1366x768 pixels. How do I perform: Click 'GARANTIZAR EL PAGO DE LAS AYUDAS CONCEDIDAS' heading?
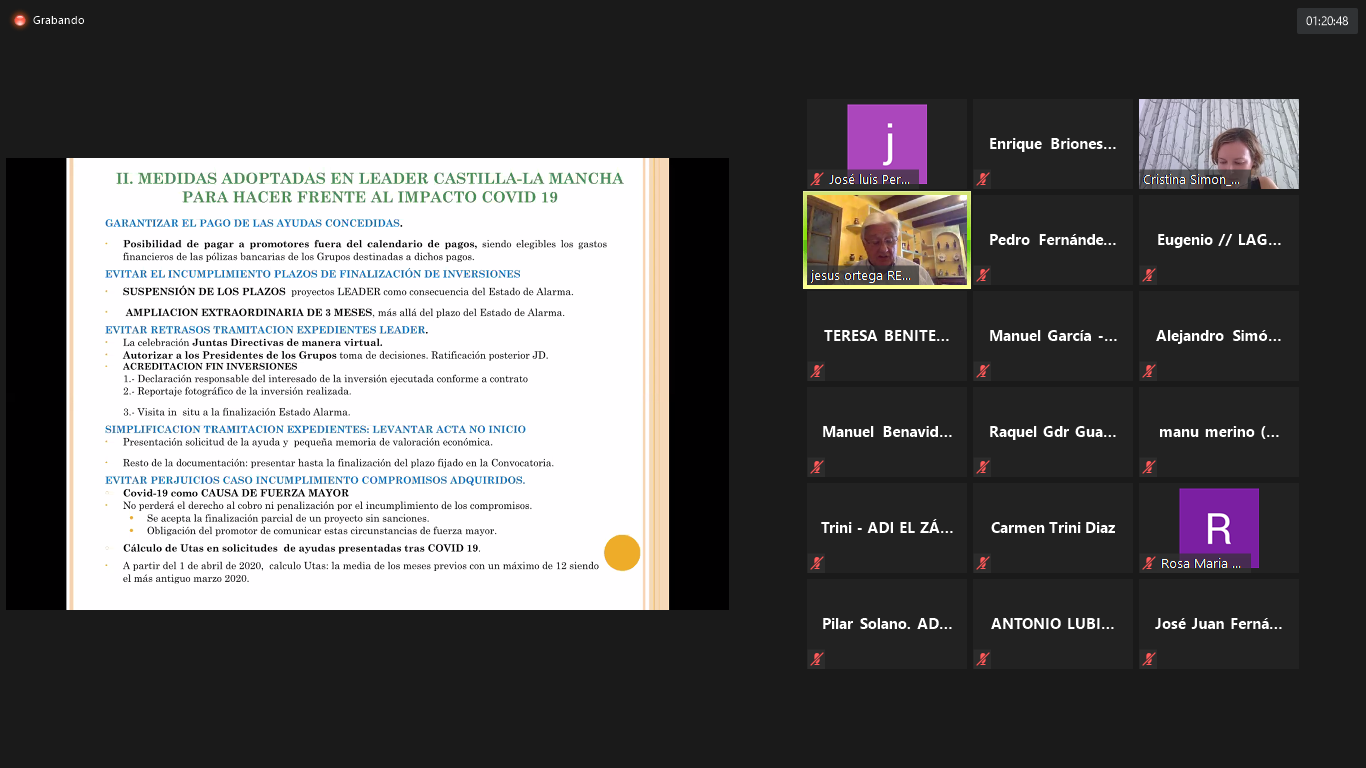coord(252,223)
